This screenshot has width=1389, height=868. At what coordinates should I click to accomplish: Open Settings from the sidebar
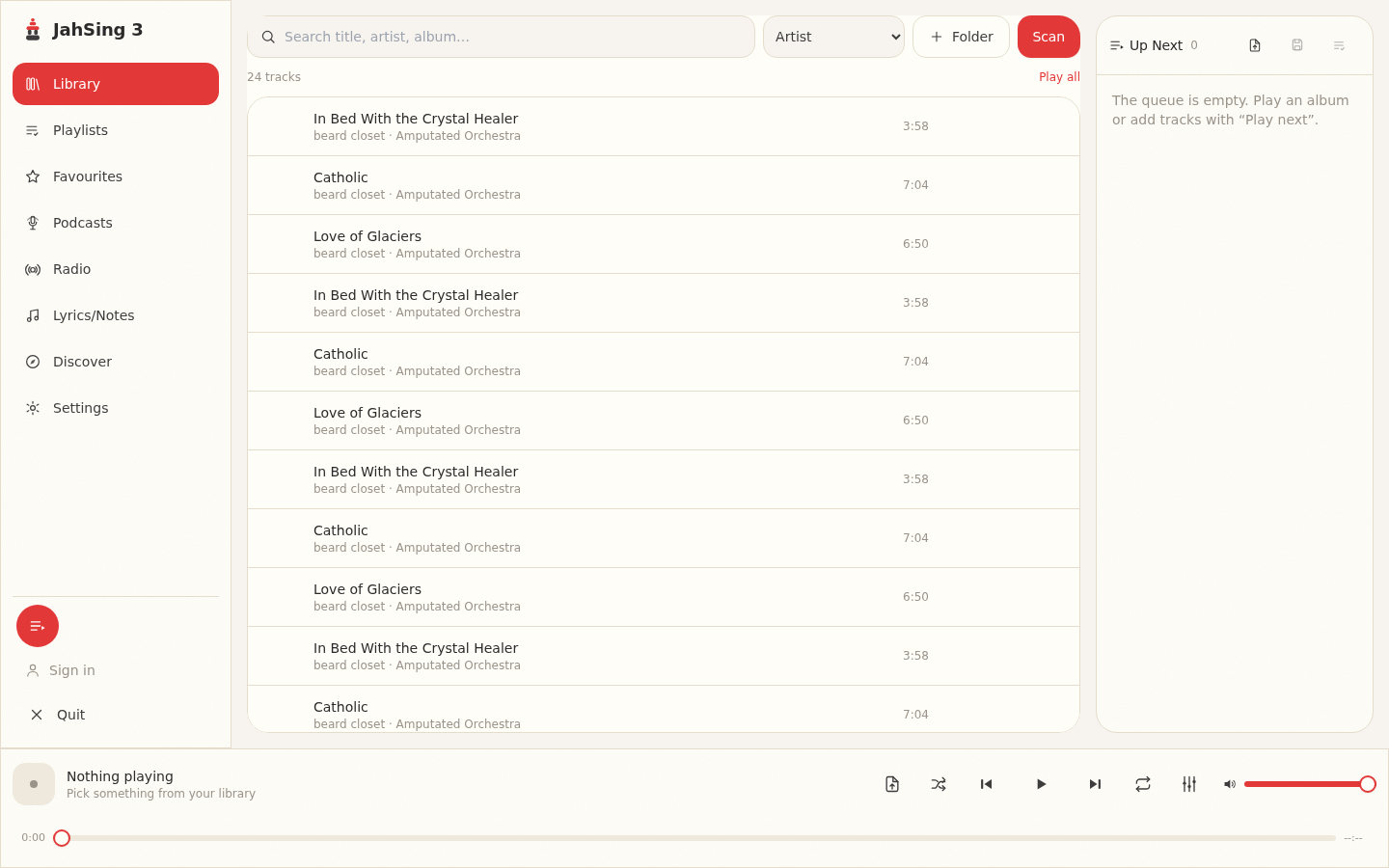[x=116, y=408]
